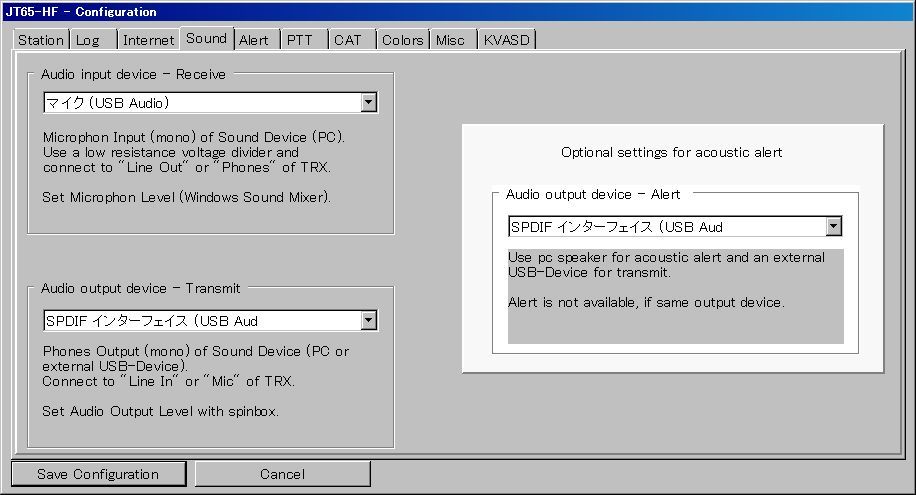The height and width of the screenshot is (495, 916).
Task: Expand the Receive input device dropdown arrow
Action: (368, 103)
